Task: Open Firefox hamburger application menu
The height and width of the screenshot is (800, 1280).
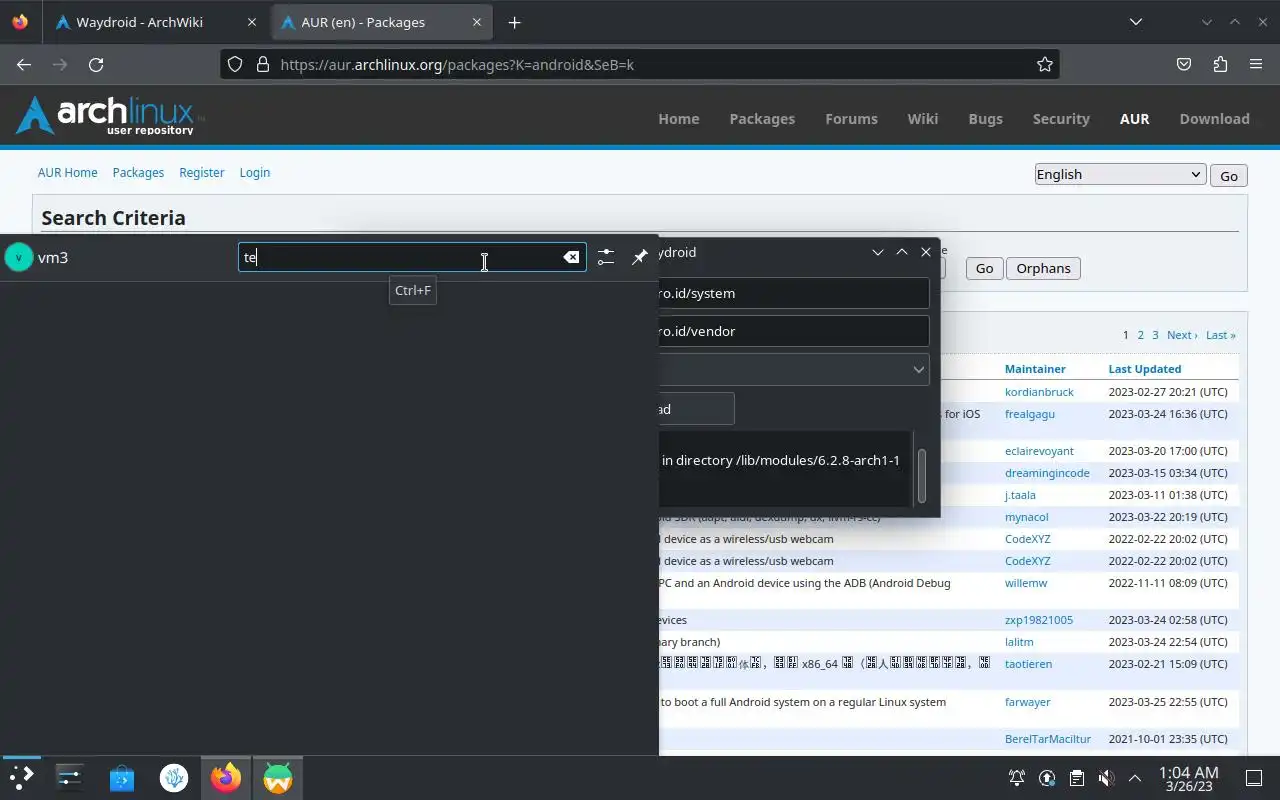Action: point(1256,64)
